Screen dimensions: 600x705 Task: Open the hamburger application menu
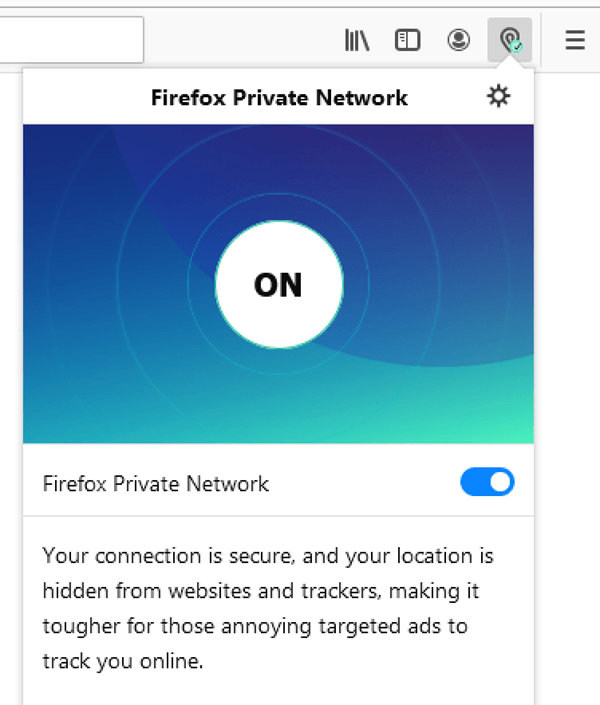(574, 40)
